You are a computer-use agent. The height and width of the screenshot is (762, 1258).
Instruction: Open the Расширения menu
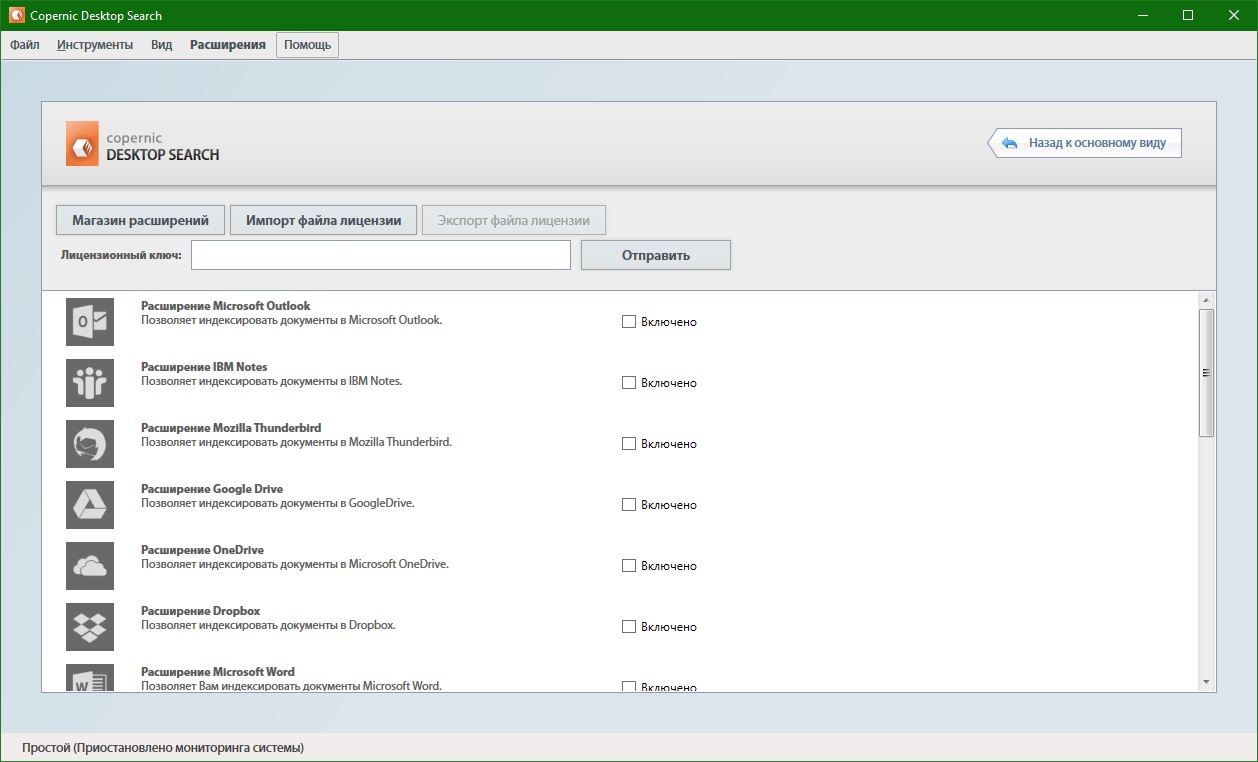[228, 45]
